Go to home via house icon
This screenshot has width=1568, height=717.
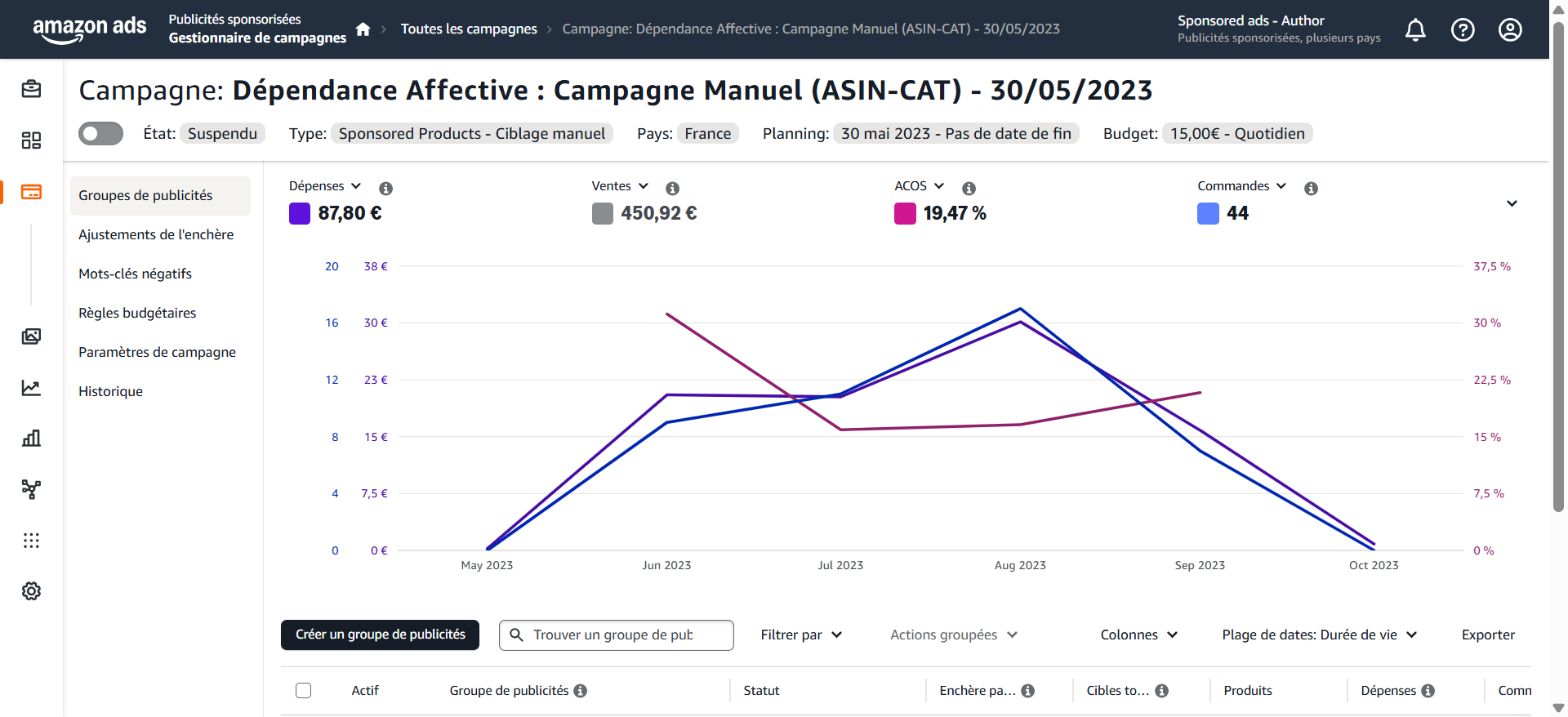(363, 29)
